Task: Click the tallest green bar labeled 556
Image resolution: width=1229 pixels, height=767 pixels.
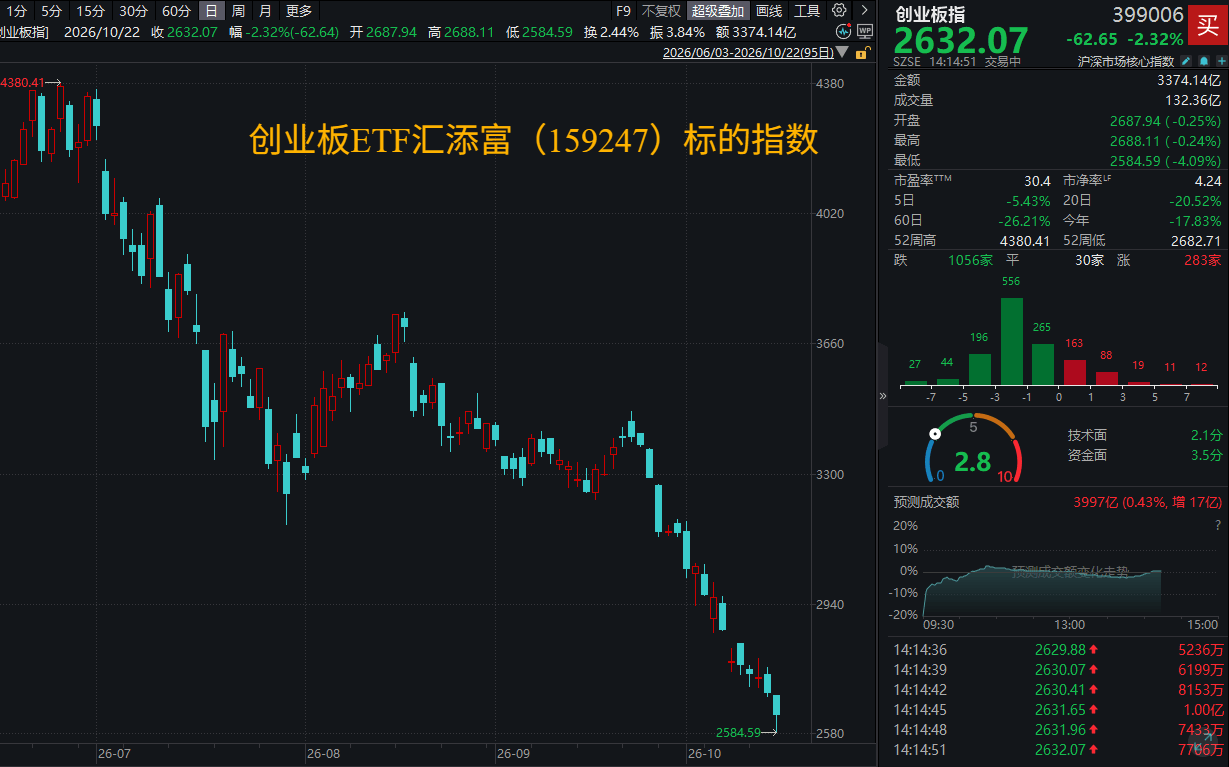Action: pos(1012,341)
